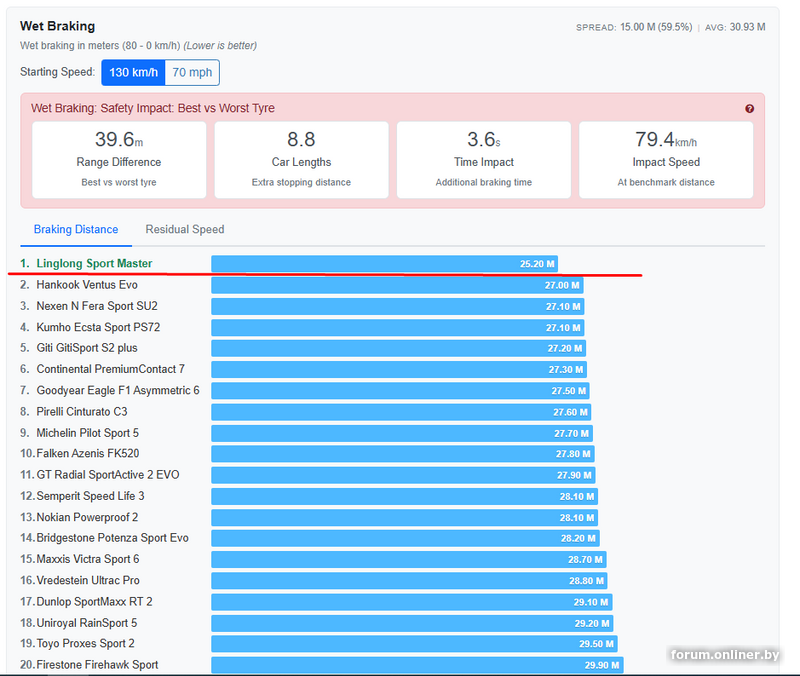Click the Impact Speed 79.4 km/h card
Image resolution: width=800 pixels, height=676 pixels.
(x=666, y=160)
